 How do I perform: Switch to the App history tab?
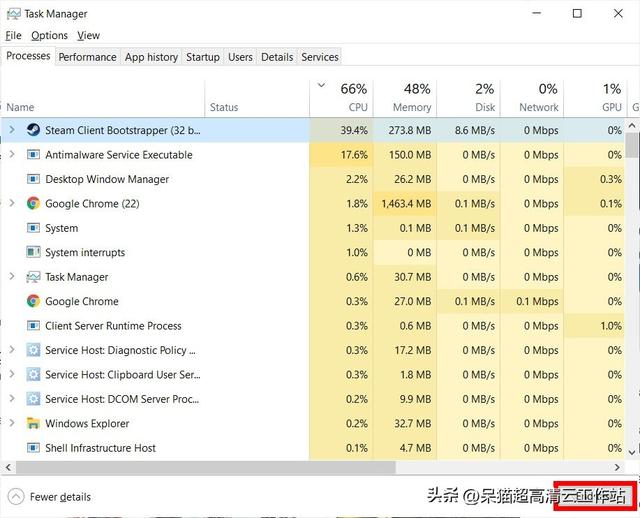[x=151, y=57]
